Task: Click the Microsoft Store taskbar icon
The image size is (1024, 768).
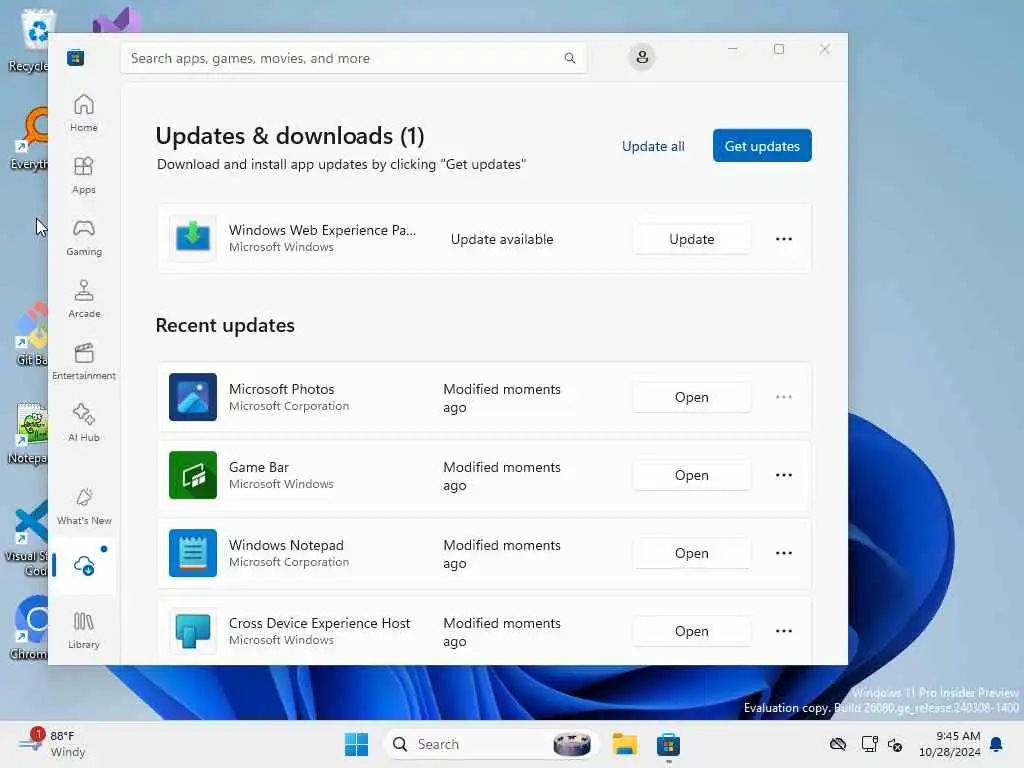Action: click(668, 744)
